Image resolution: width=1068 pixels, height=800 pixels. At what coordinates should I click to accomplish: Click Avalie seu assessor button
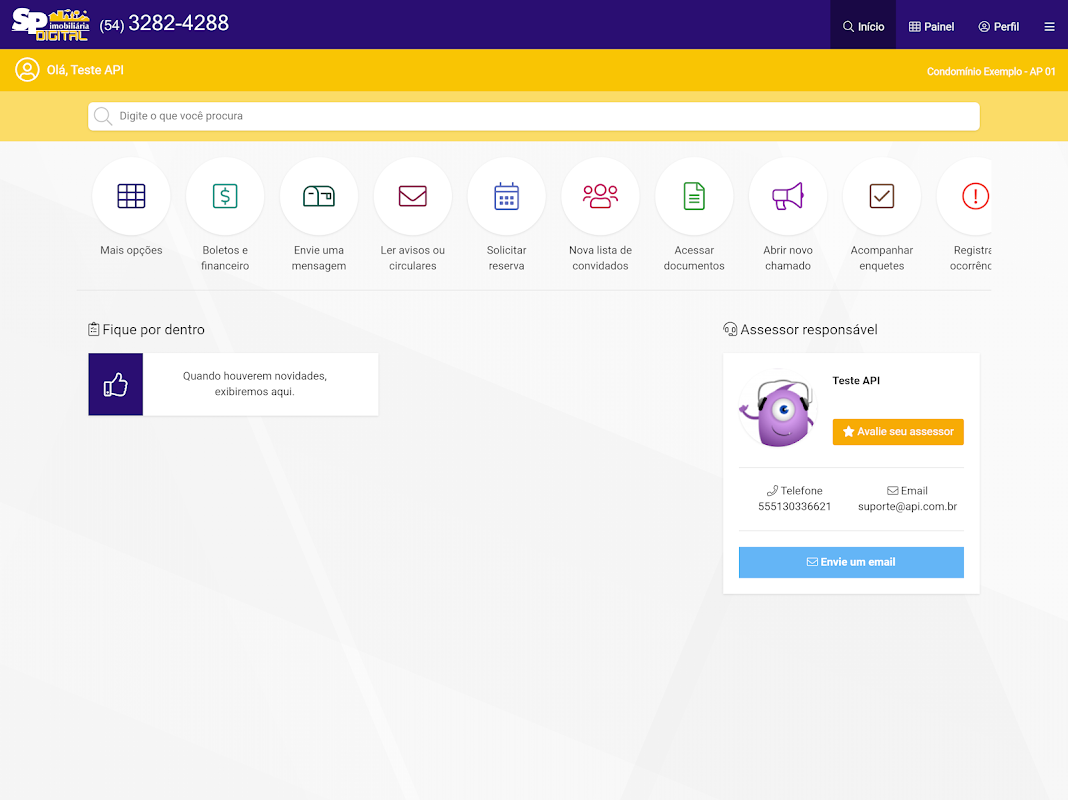(x=898, y=432)
